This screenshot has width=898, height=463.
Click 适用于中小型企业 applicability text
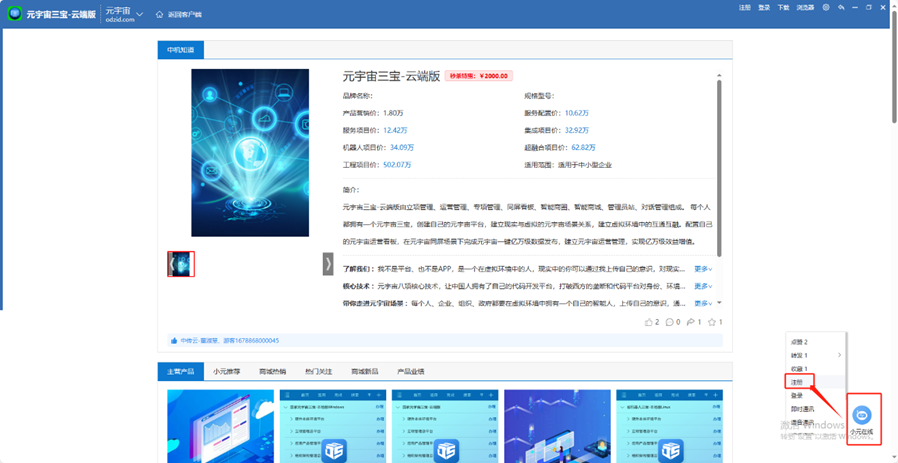coord(585,164)
